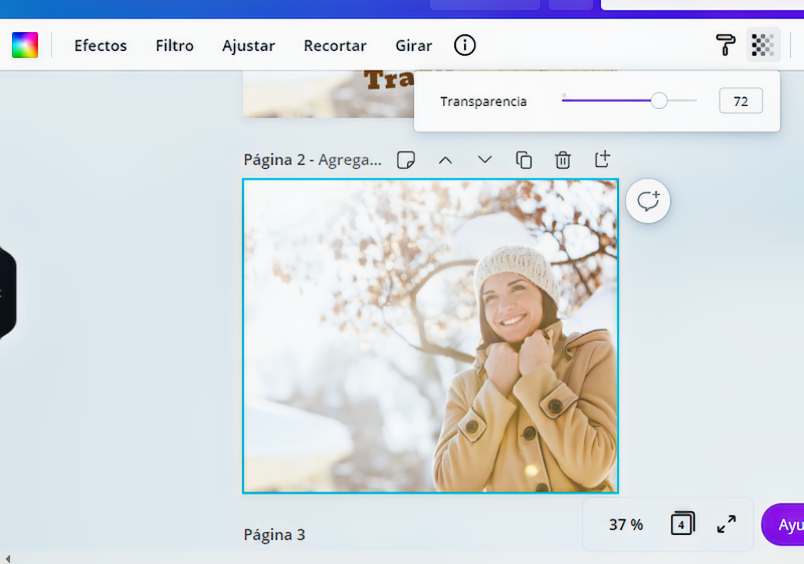Screen dimensions: 804x564
Task: Click Girar to flip the image
Action: (x=414, y=46)
